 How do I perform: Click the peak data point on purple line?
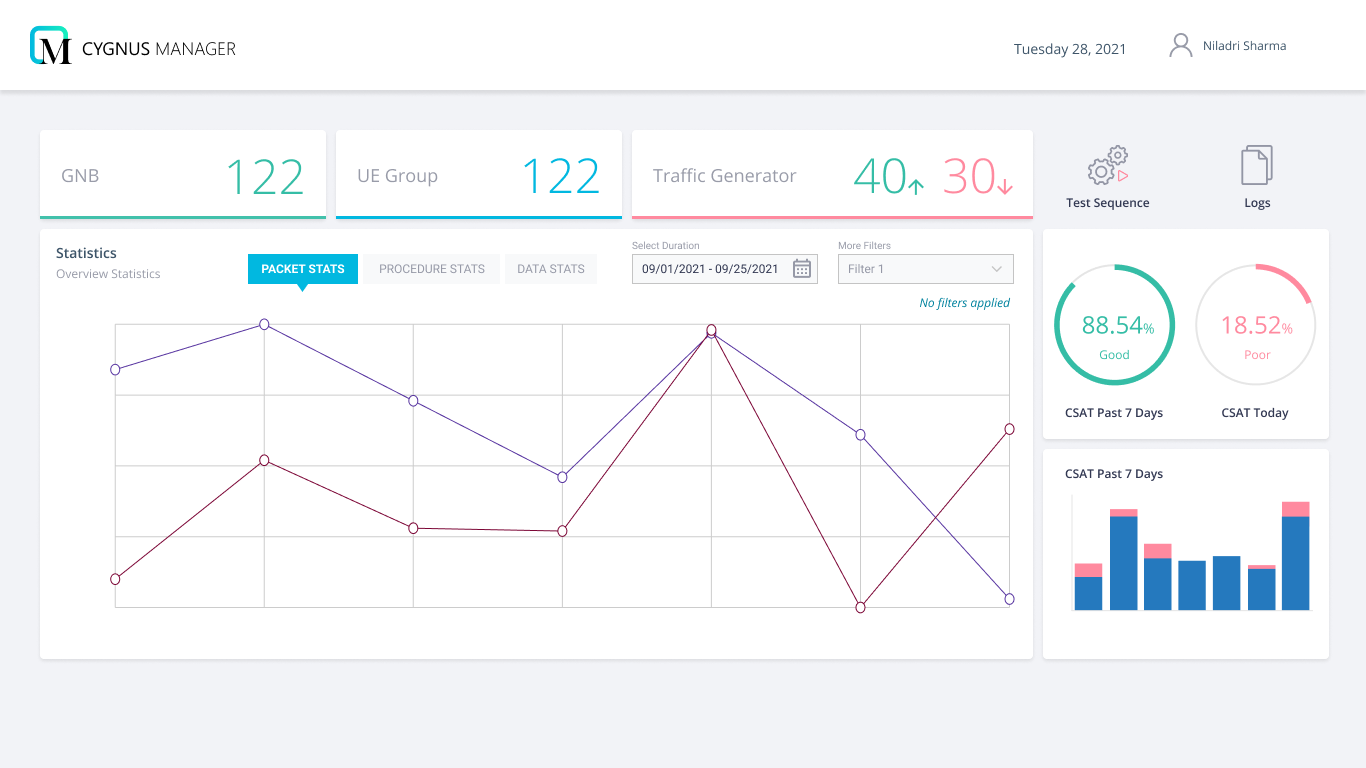click(x=264, y=324)
